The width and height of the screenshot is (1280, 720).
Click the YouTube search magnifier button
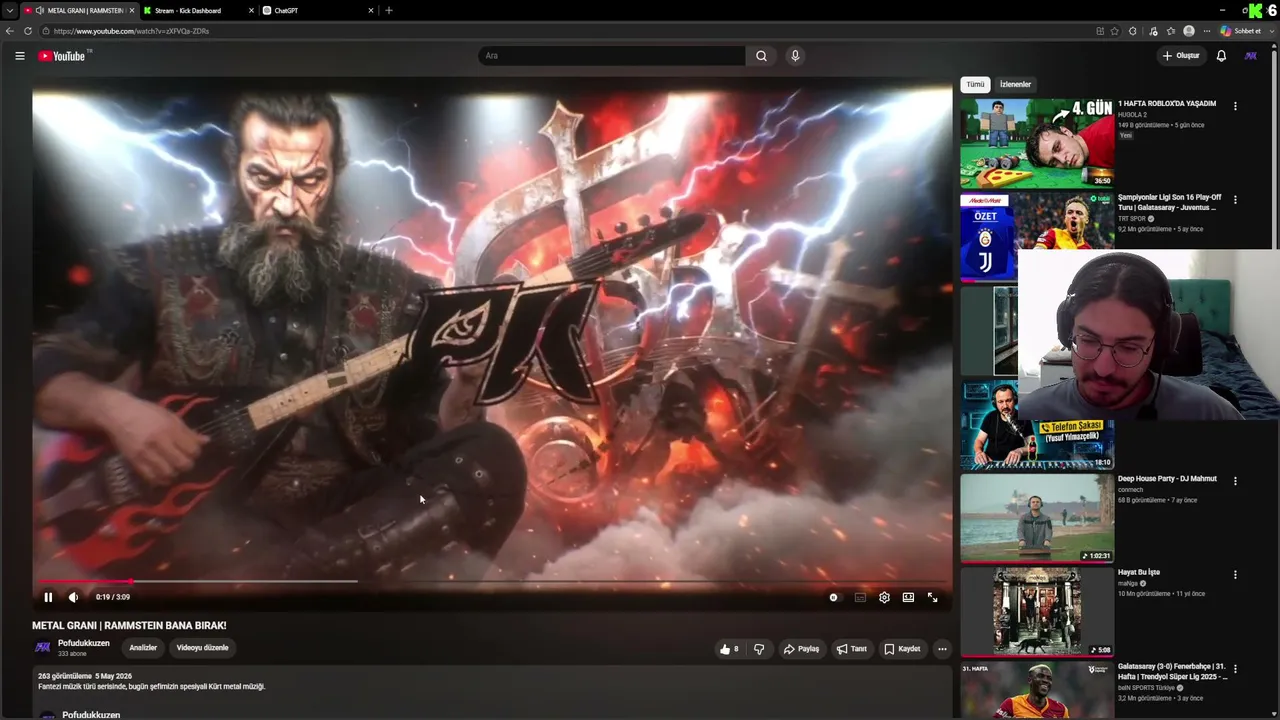pos(761,56)
